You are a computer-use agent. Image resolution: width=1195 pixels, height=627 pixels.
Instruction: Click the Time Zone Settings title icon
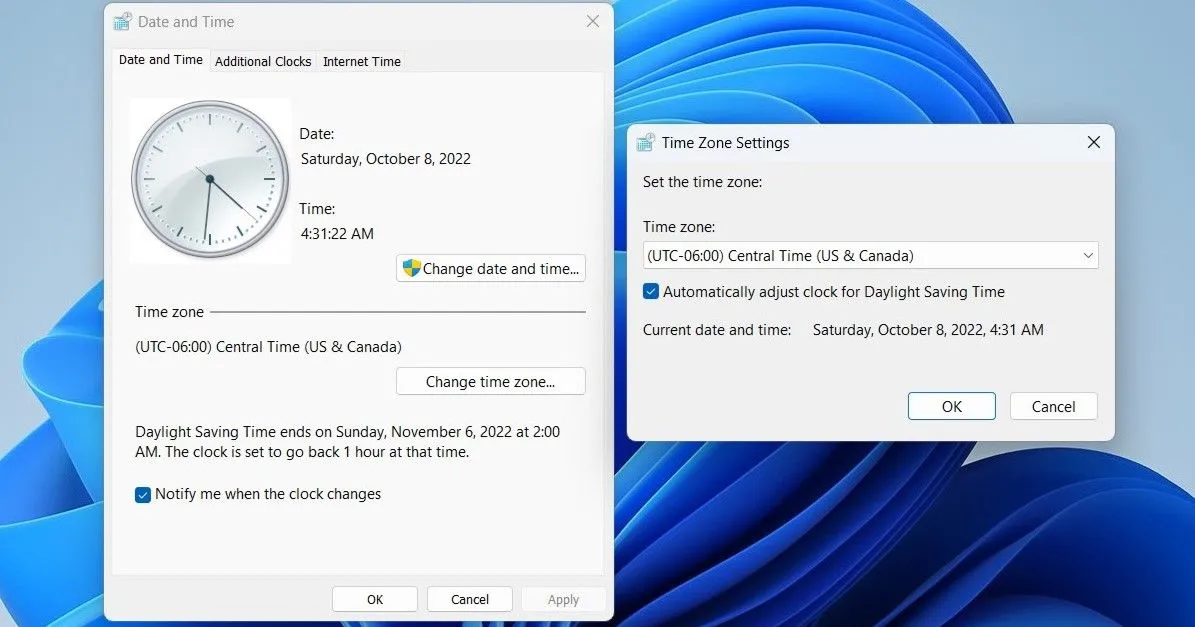(x=646, y=142)
